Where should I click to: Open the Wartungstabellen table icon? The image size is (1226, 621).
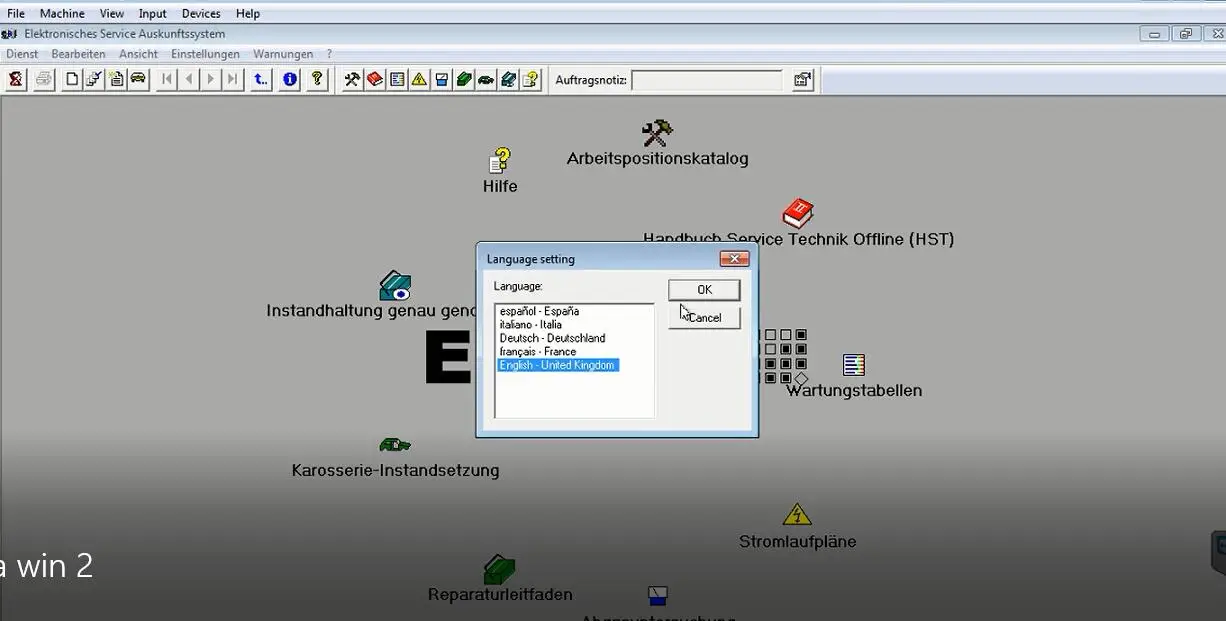pos(854,365)
